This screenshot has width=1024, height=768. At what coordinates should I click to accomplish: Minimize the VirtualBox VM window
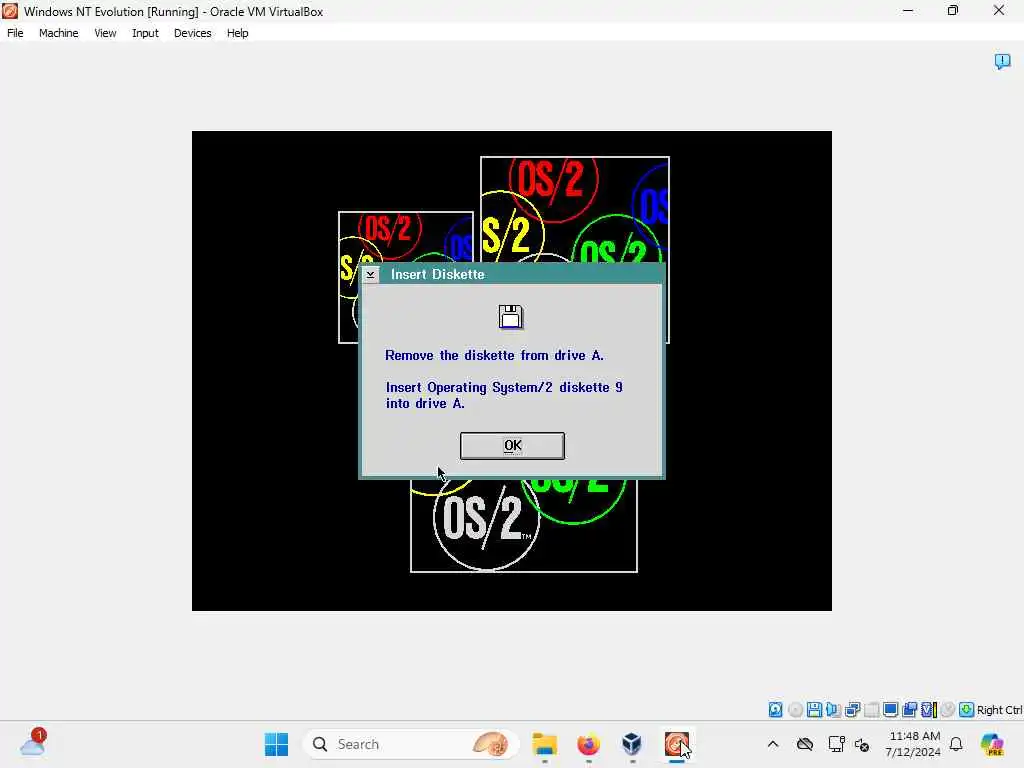908,10
